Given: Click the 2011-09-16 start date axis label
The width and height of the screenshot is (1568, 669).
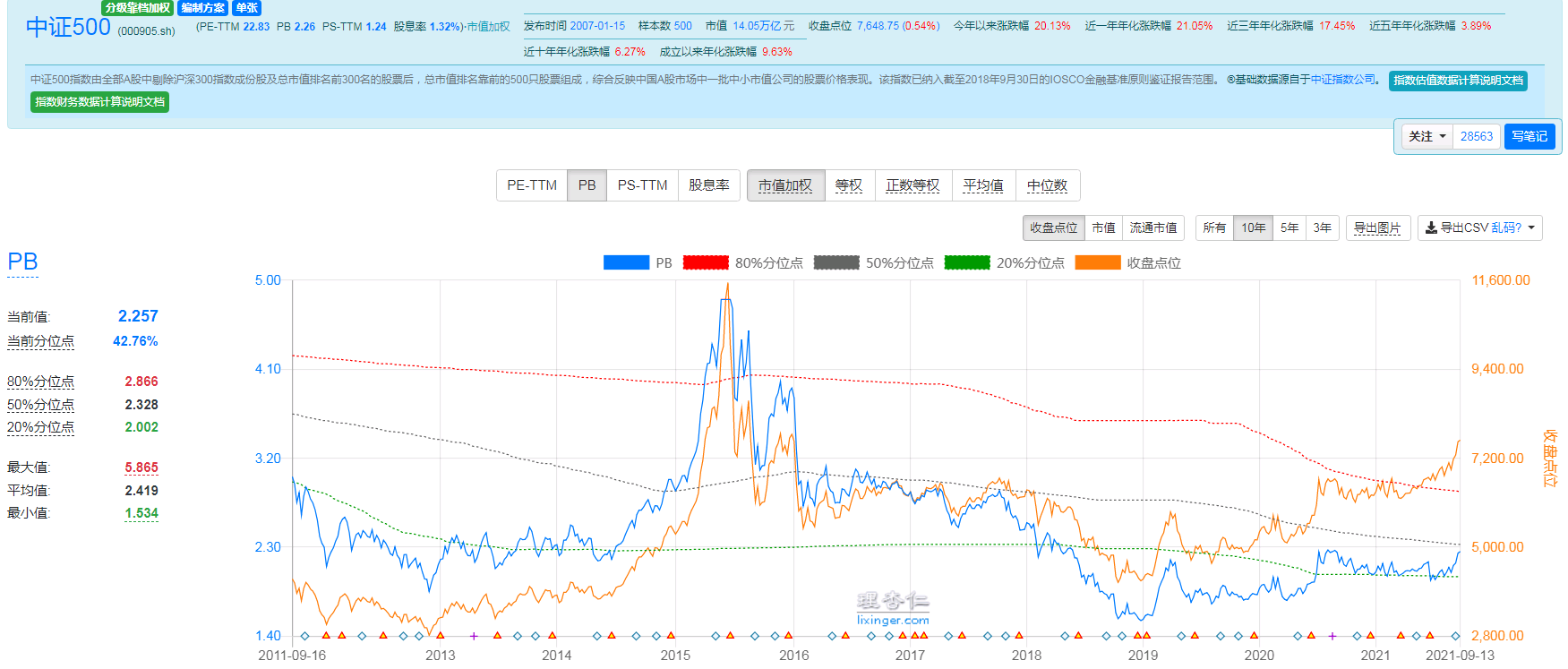Looking at the screenshot, I should 292,656.
